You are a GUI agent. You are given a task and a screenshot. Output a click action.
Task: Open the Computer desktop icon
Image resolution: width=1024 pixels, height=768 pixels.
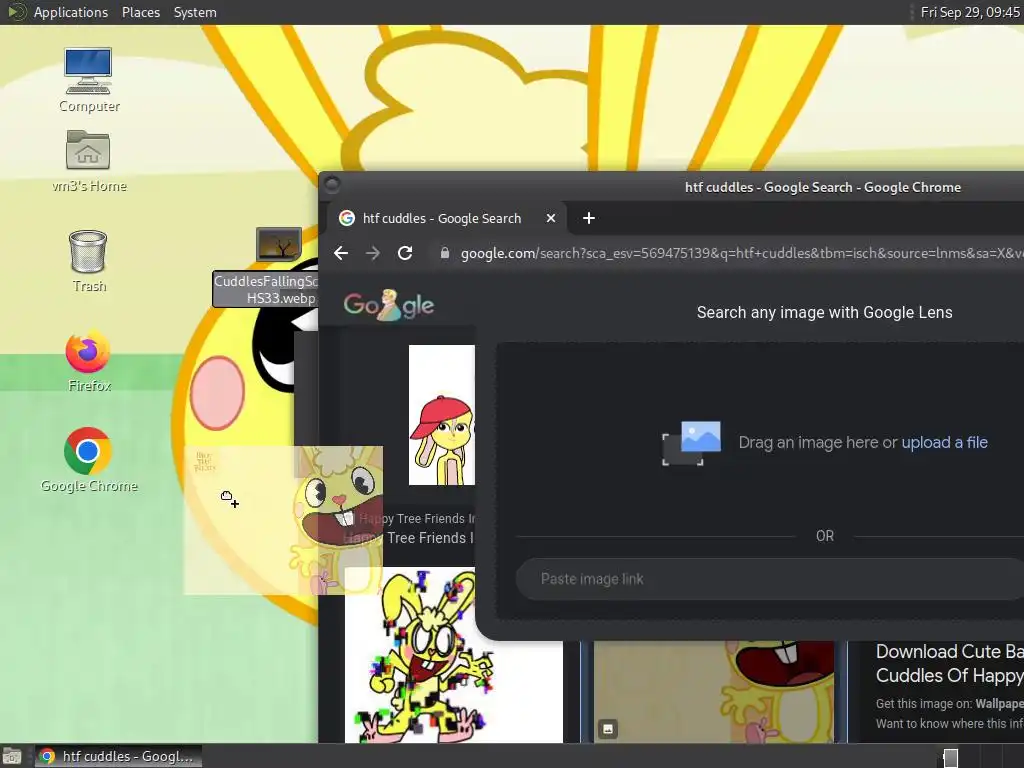tap(88, 79)
